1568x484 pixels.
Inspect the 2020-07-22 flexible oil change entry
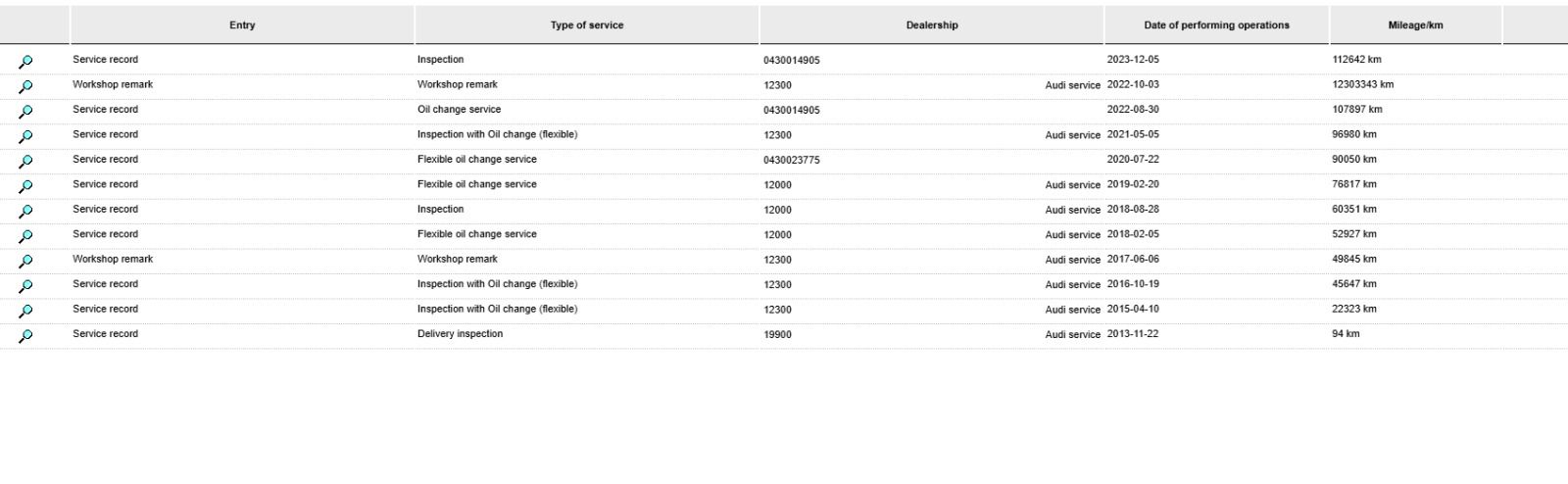[25, 162]
